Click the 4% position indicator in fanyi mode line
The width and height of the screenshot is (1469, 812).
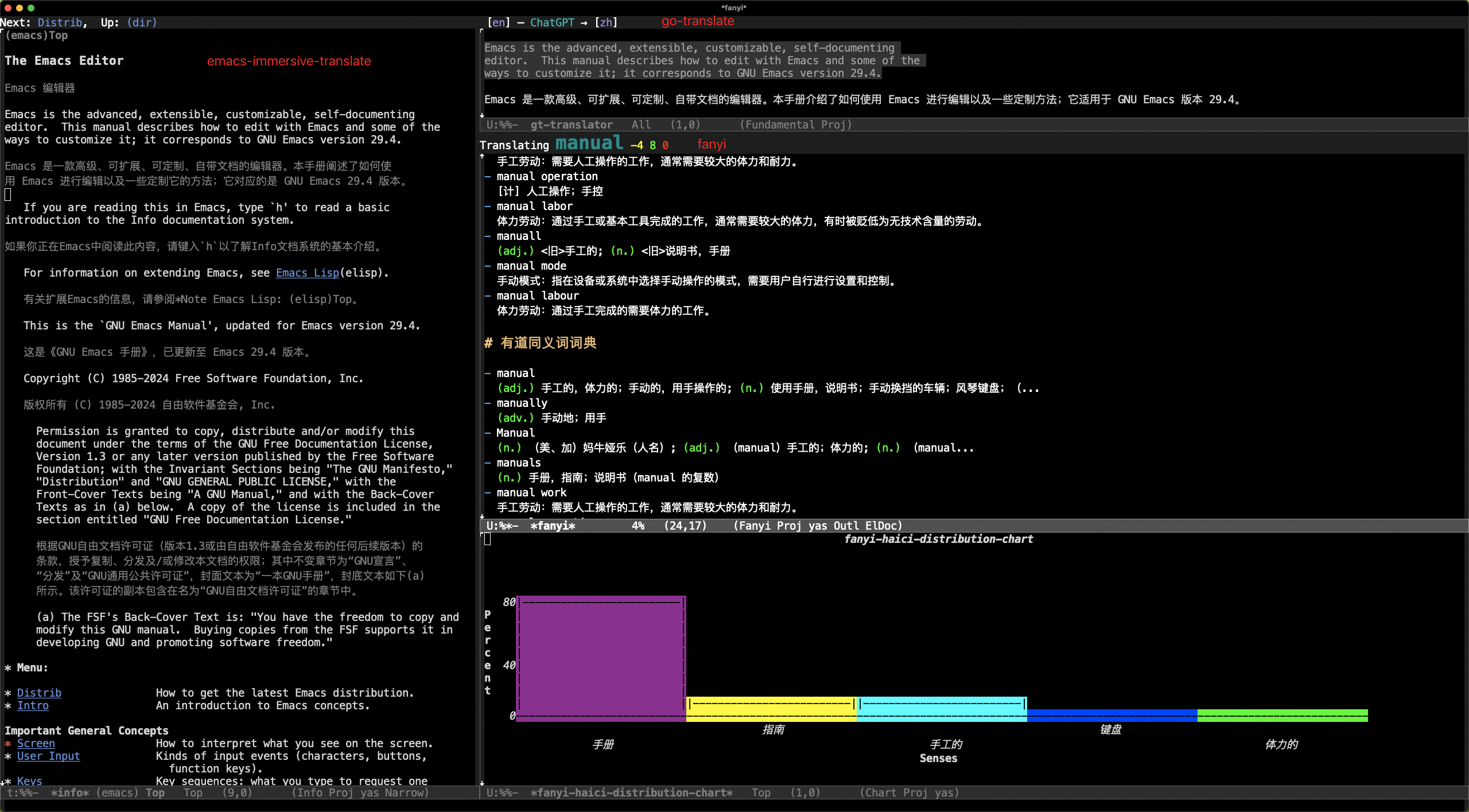[x=638, y=526]
